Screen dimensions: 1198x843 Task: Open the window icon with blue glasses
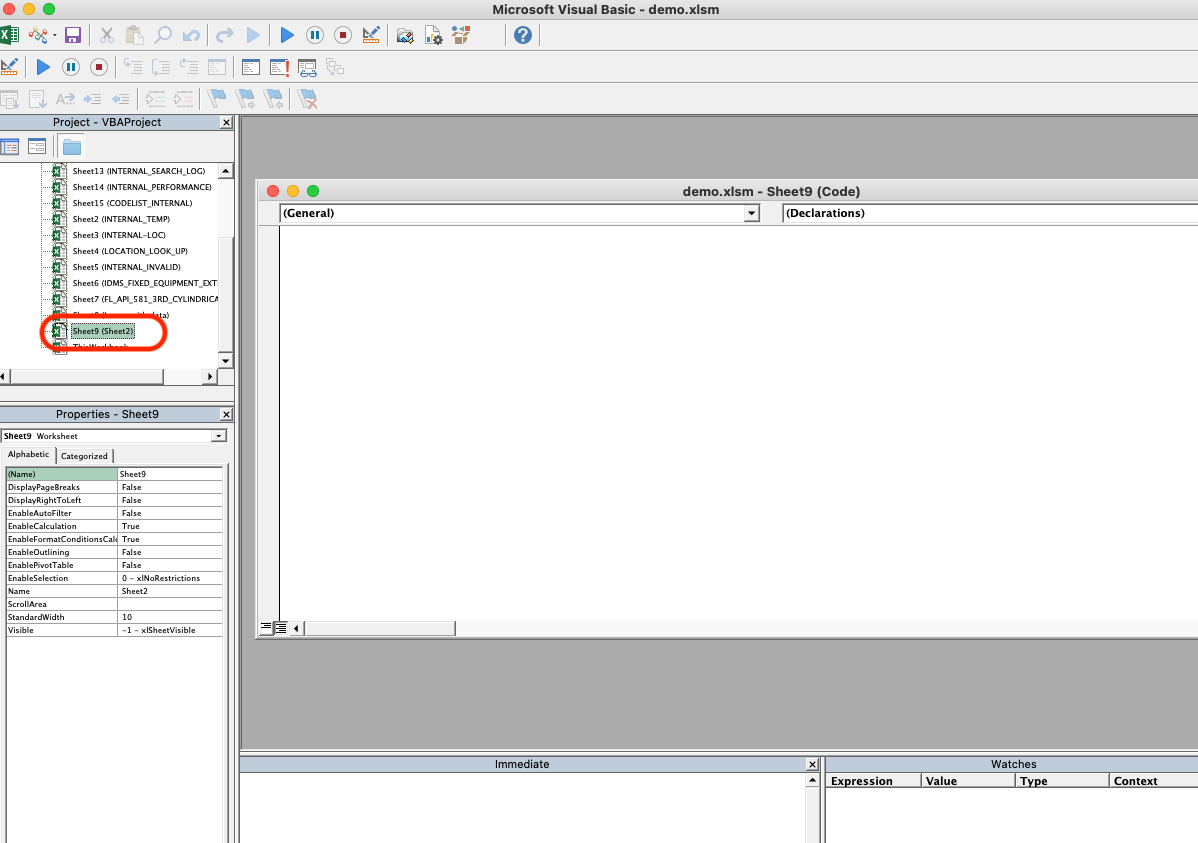click(307, 67)
